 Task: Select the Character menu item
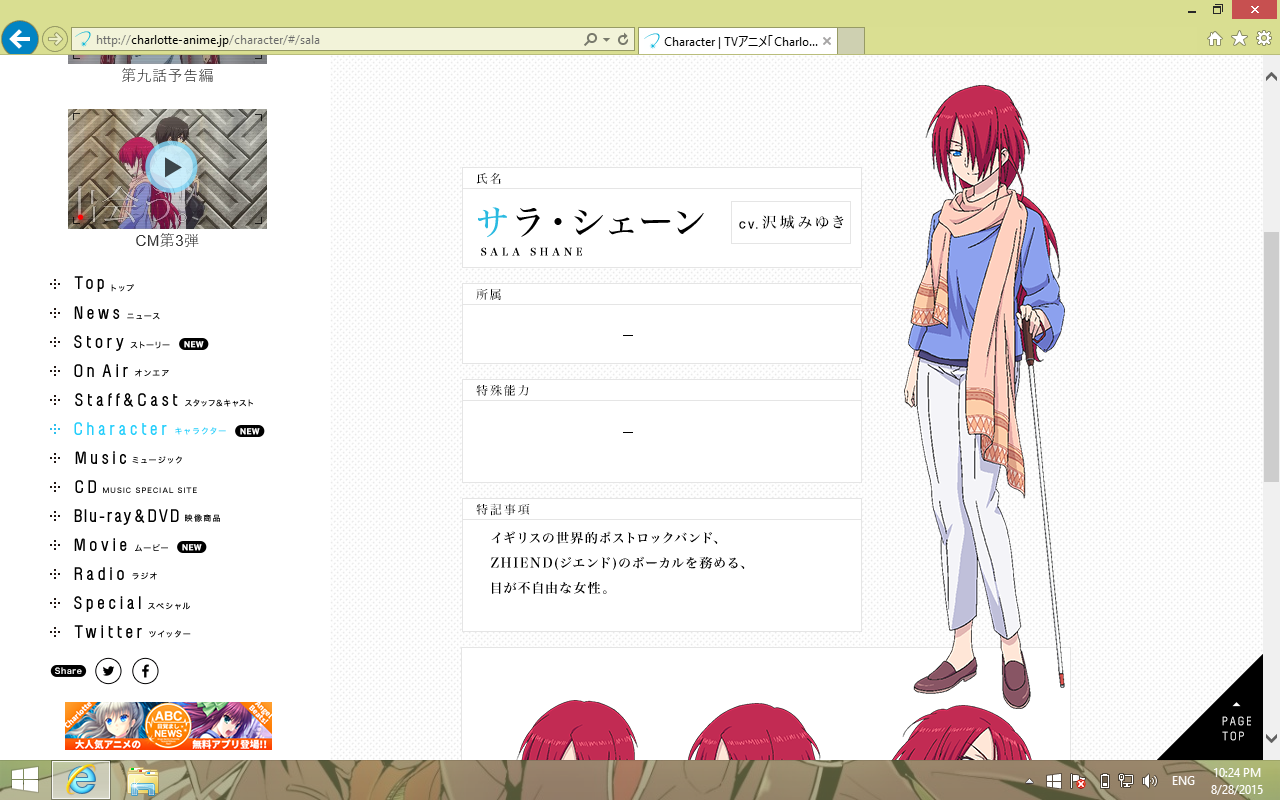(x=150, y=430)
